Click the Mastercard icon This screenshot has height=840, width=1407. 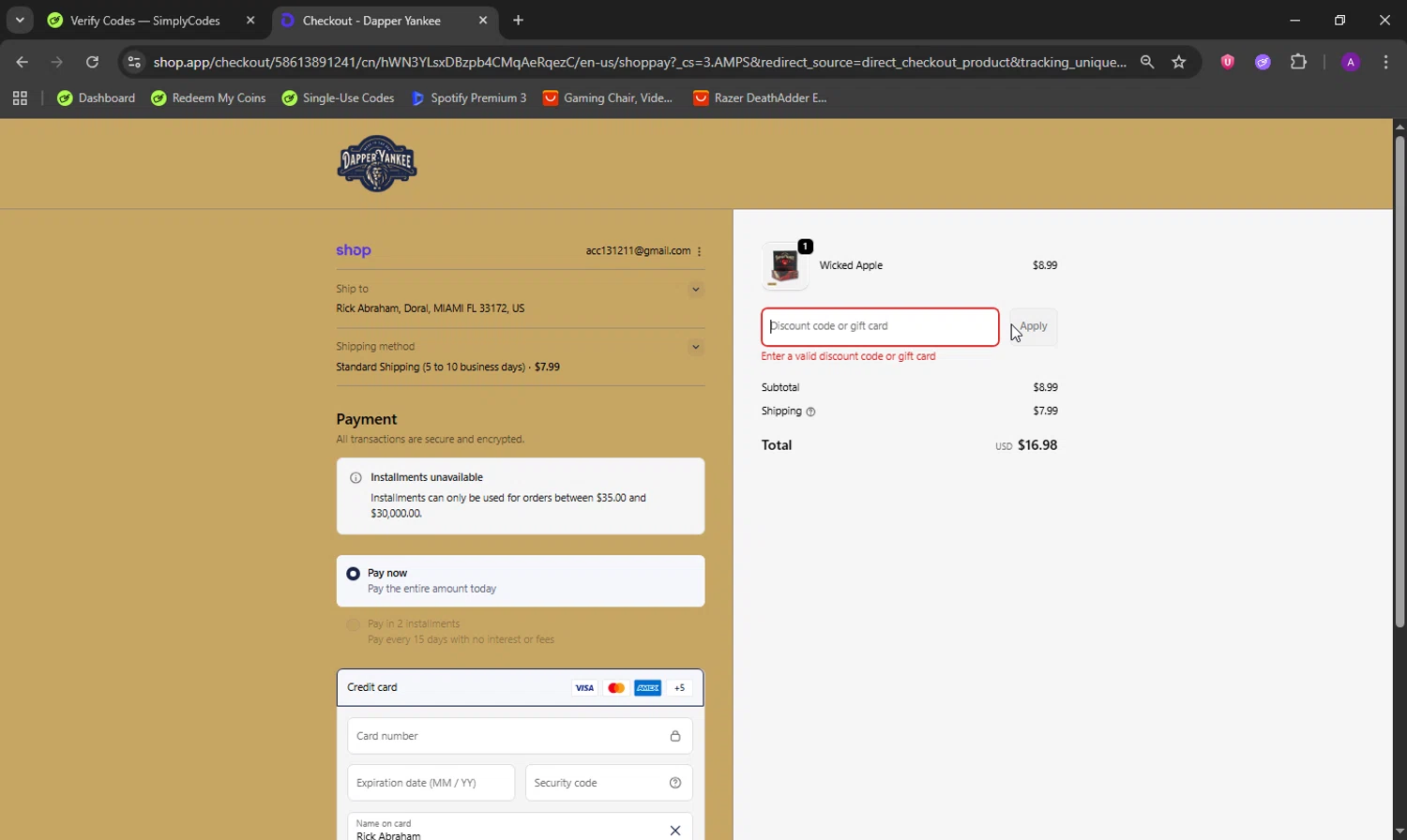[x=616, y=688]
